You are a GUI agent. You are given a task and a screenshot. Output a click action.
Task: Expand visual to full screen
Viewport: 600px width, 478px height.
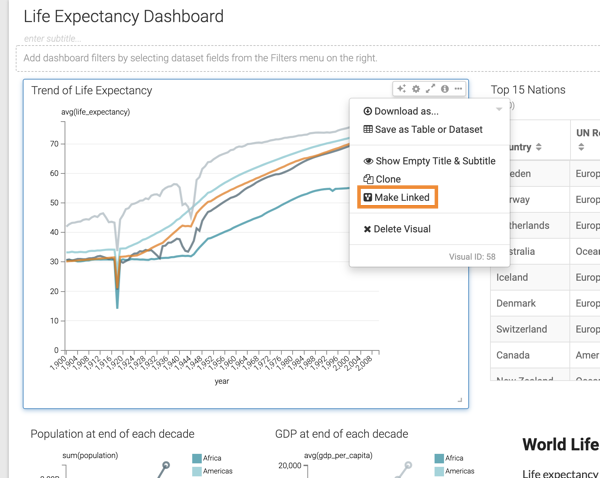pos(430,89)
